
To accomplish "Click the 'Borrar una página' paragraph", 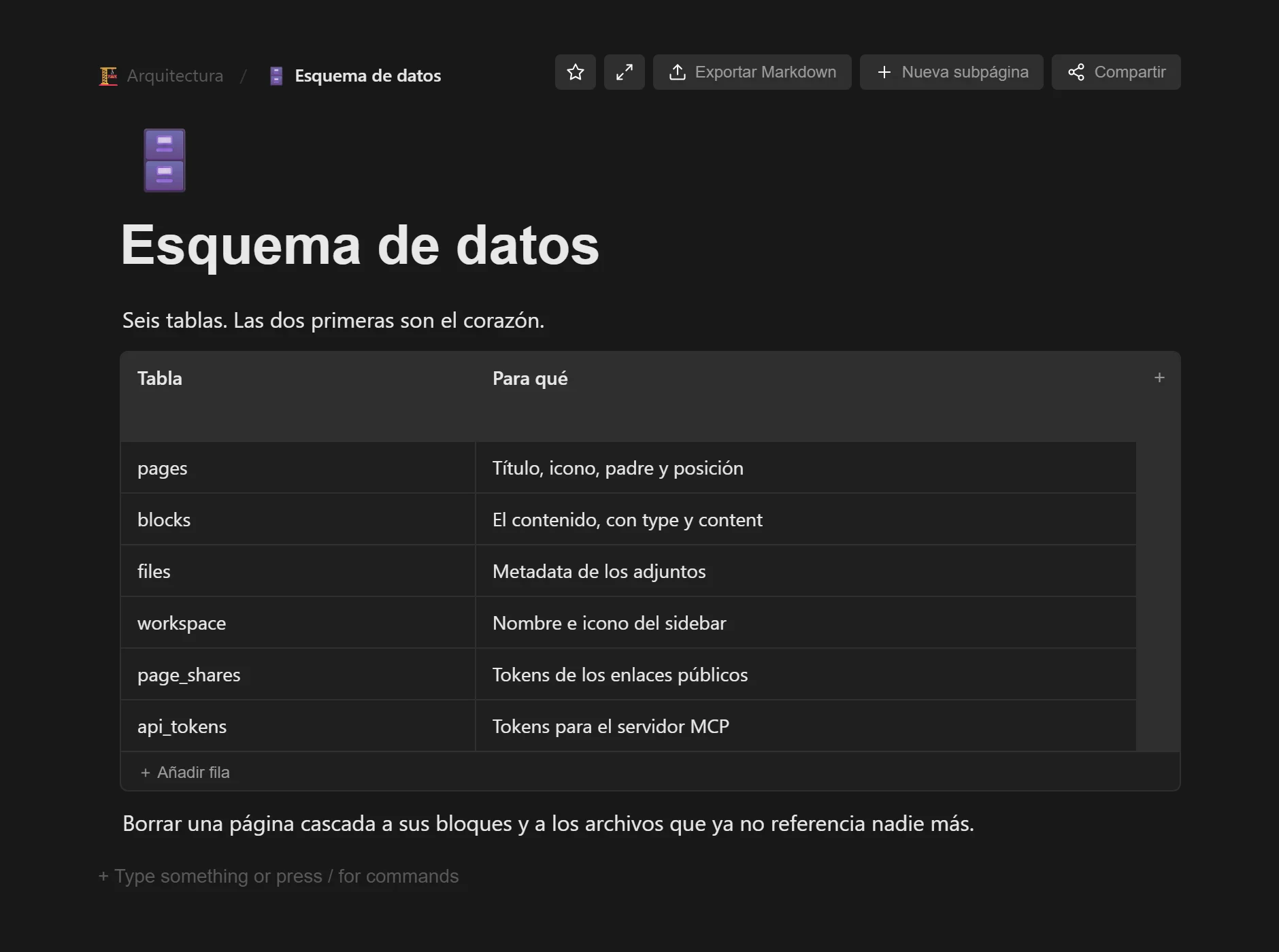I will click(548, 823).
